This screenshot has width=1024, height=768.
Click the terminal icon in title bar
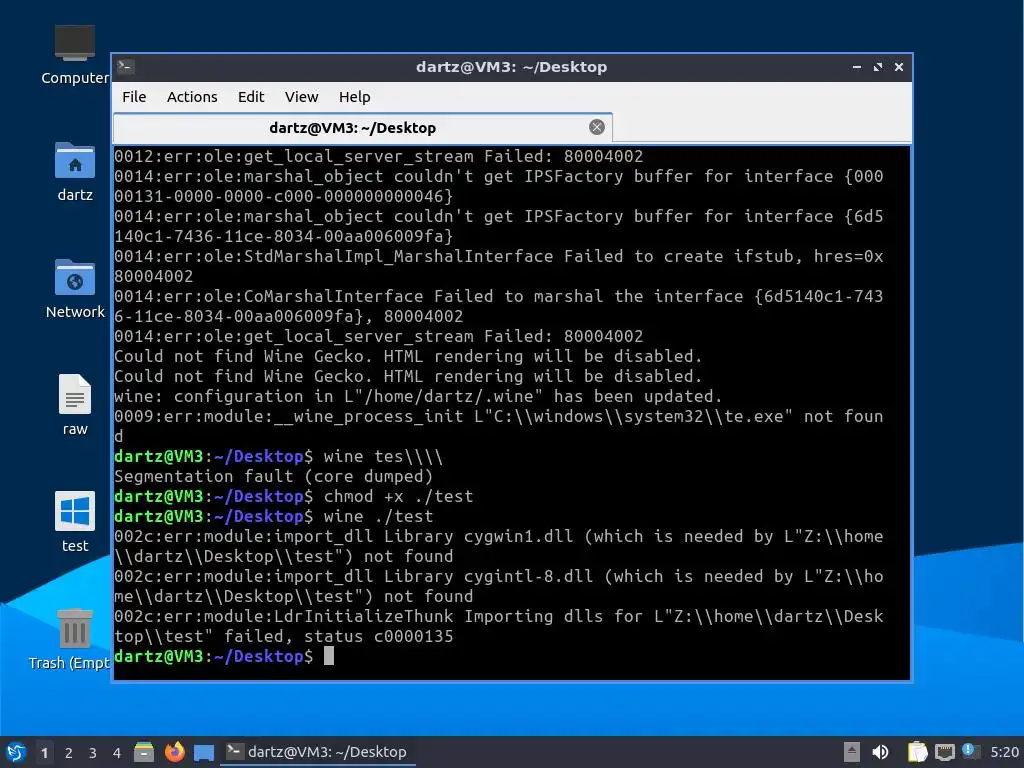click(125, 67)
